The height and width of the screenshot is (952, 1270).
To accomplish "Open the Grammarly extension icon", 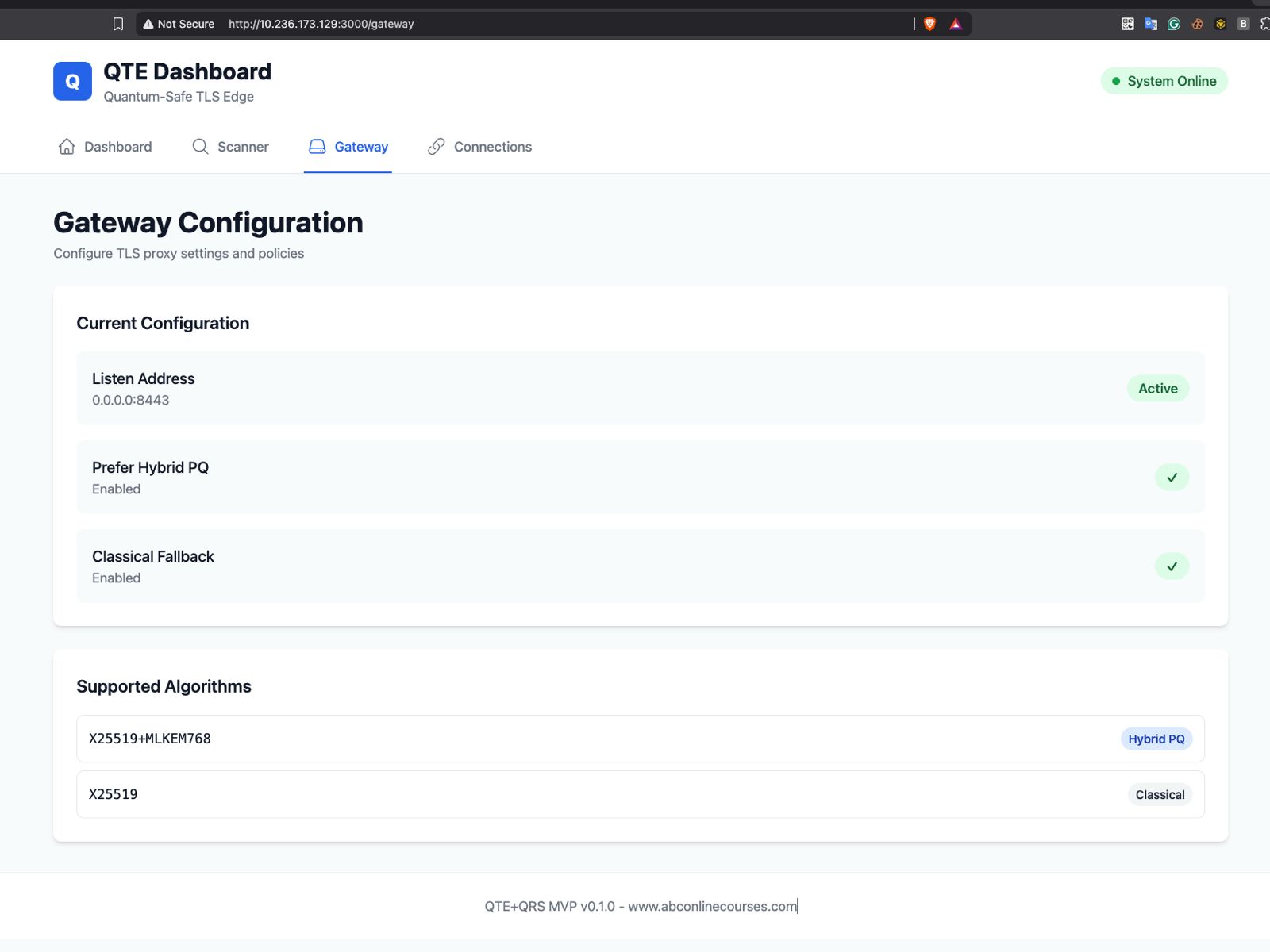I will click(1173, 23).
